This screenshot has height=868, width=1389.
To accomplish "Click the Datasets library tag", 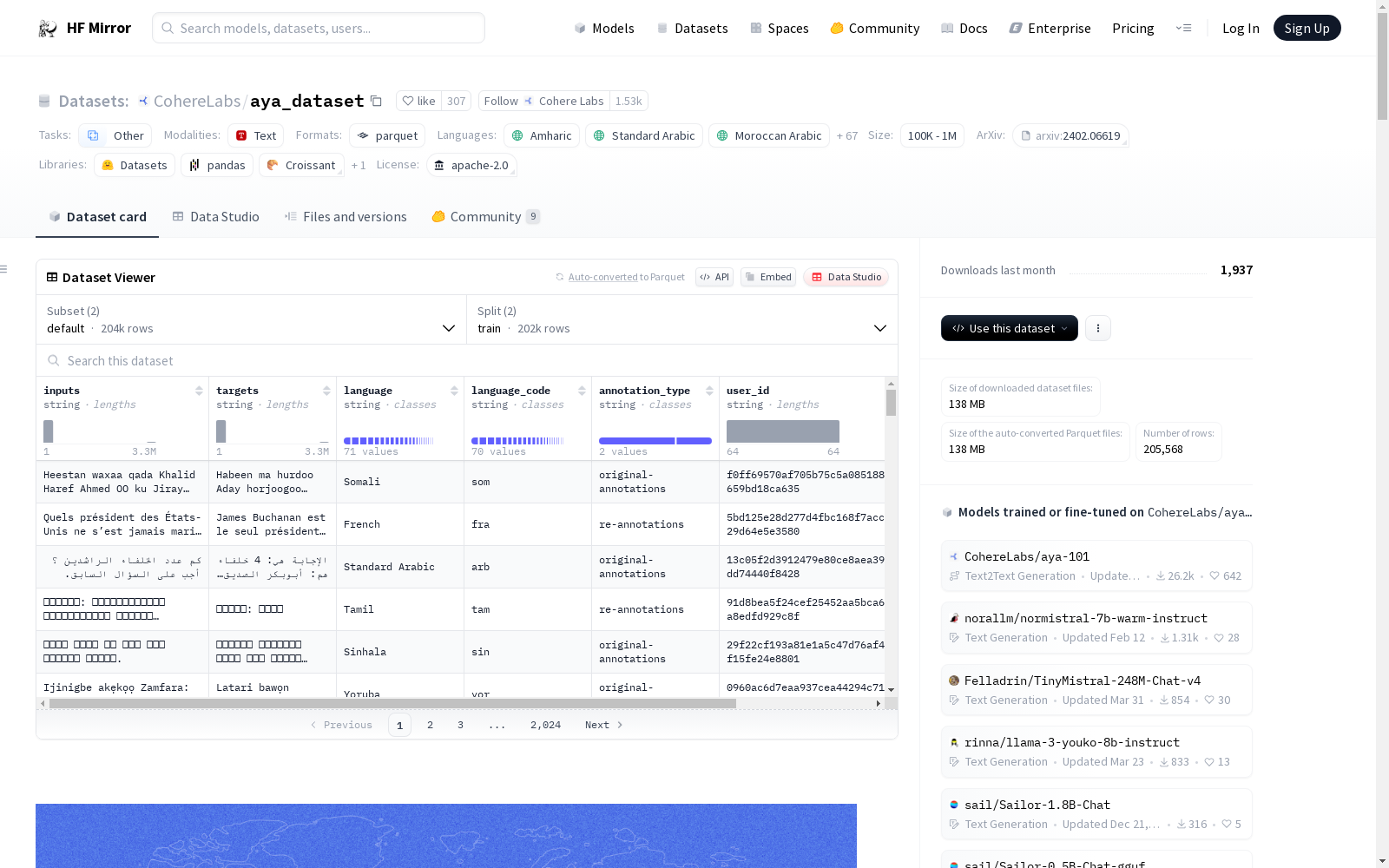I will point(135,165).
